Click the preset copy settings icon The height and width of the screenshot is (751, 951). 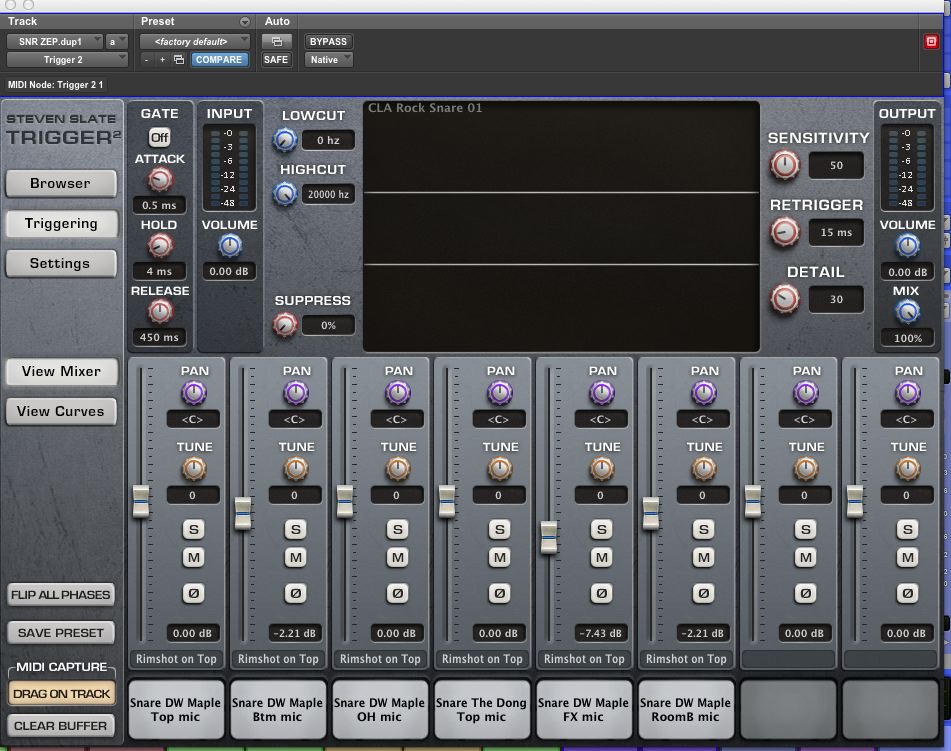179,59
